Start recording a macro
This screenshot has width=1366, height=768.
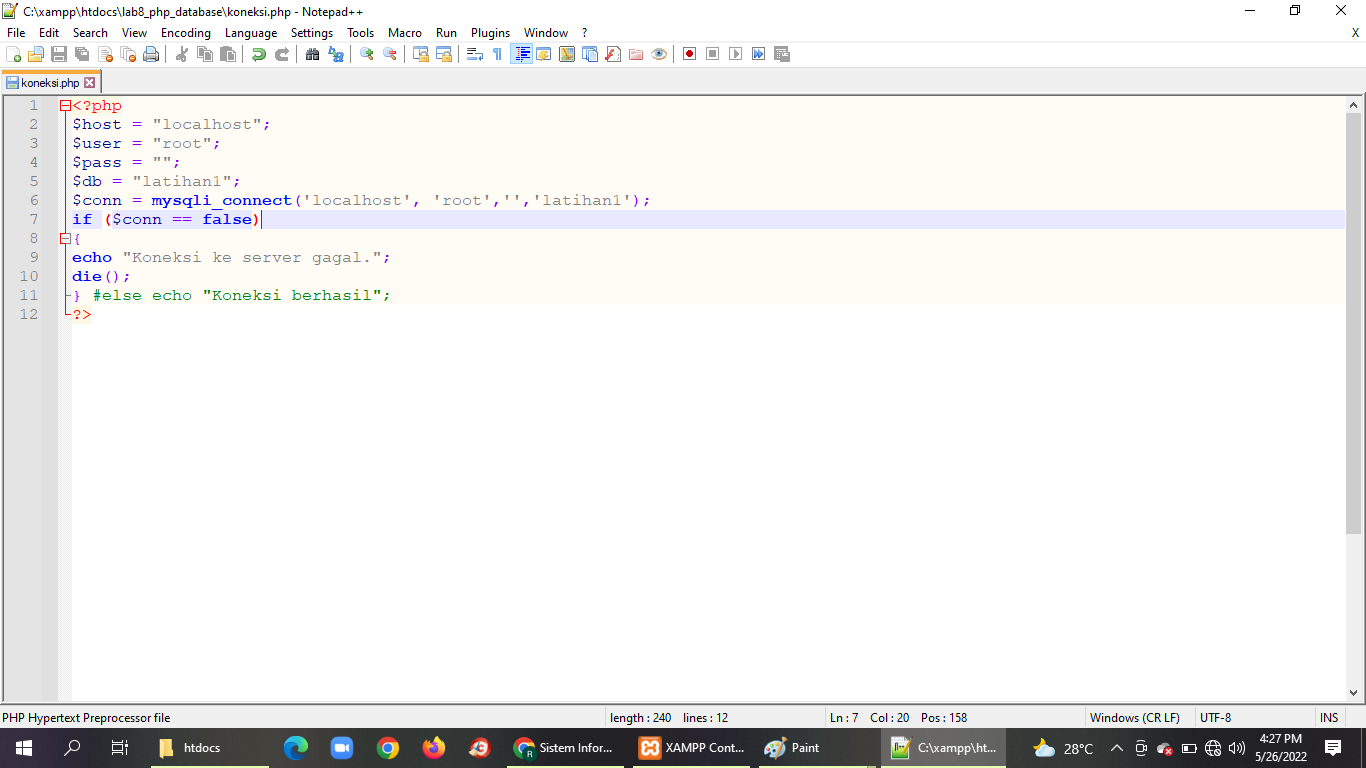click(688, 54)
